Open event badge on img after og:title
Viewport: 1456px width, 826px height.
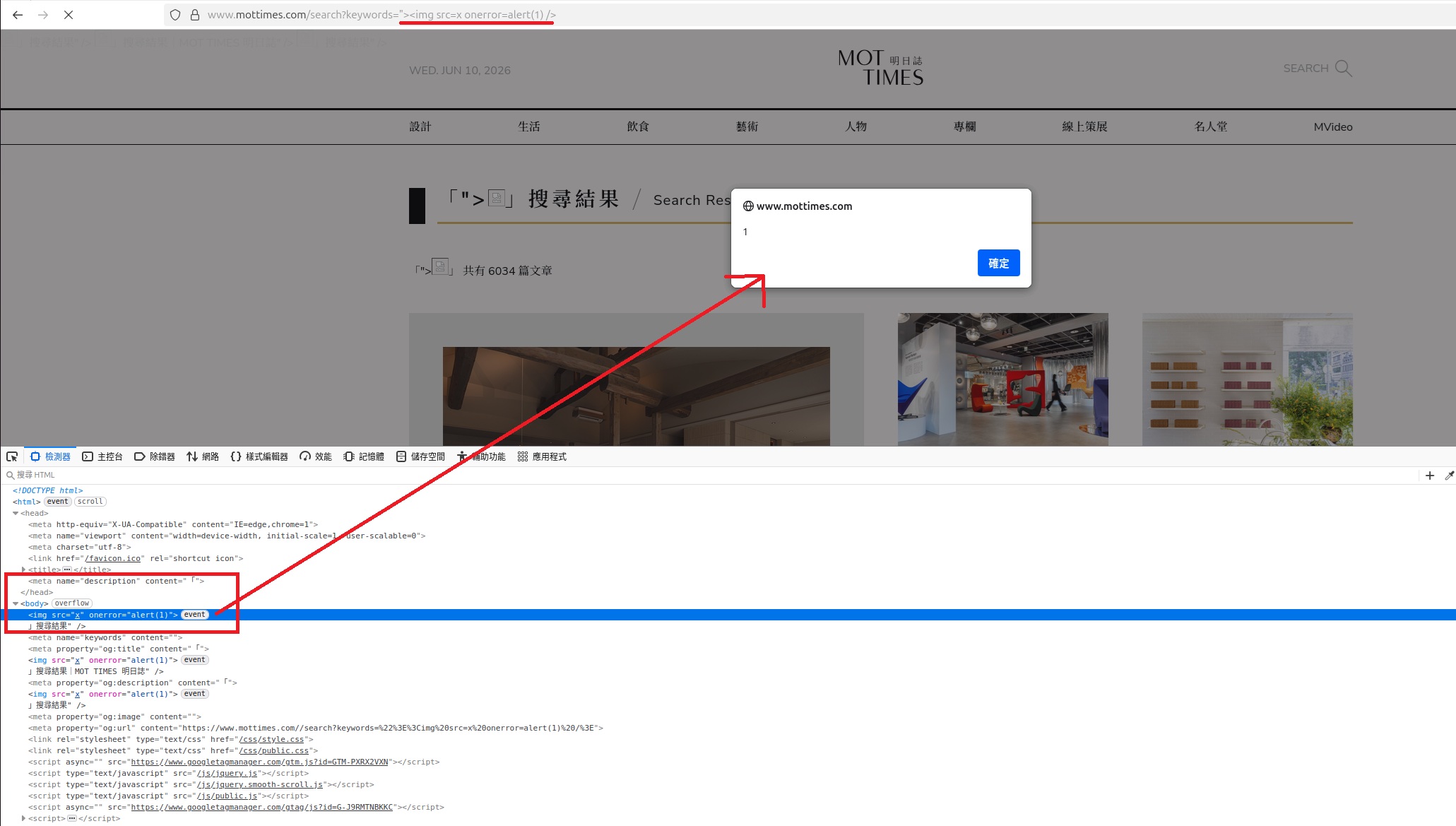[x=195, y=660]
